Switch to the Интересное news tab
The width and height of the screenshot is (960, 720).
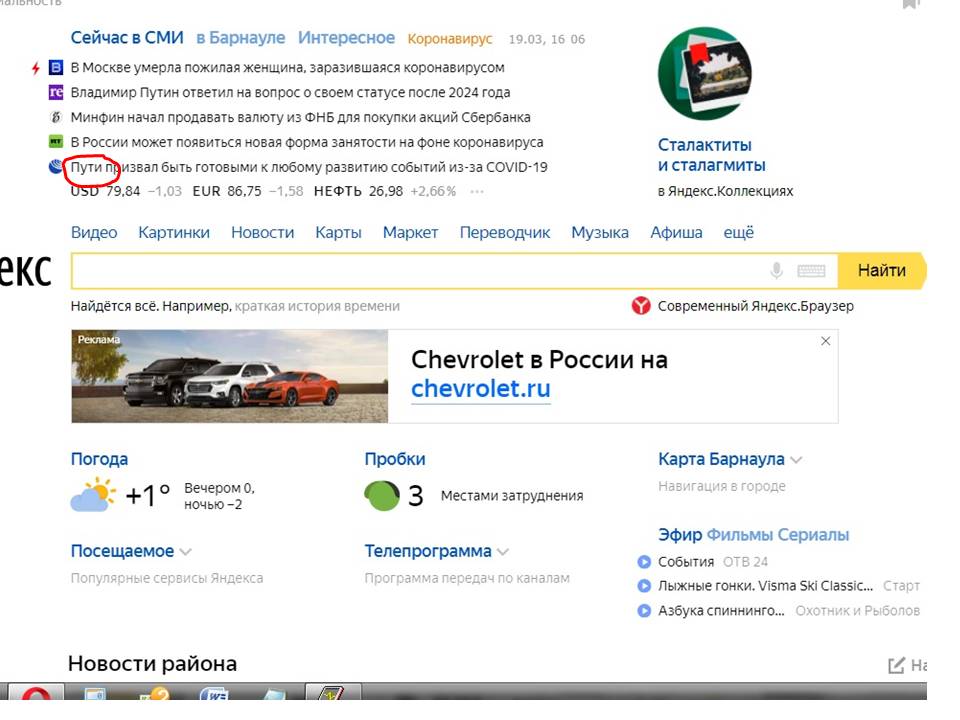coord(347,38)
